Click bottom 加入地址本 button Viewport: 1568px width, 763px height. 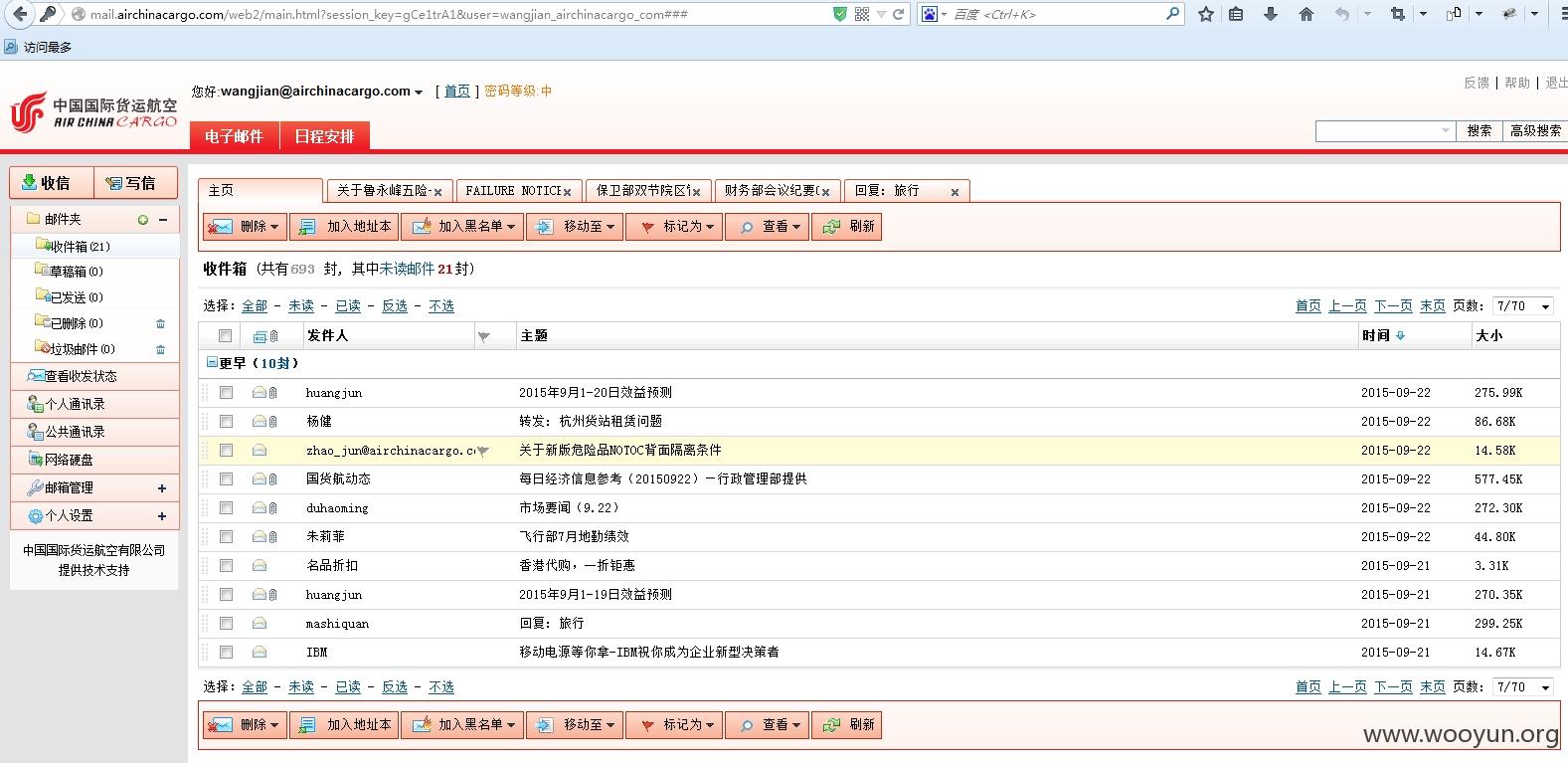[x=344, y=725]
